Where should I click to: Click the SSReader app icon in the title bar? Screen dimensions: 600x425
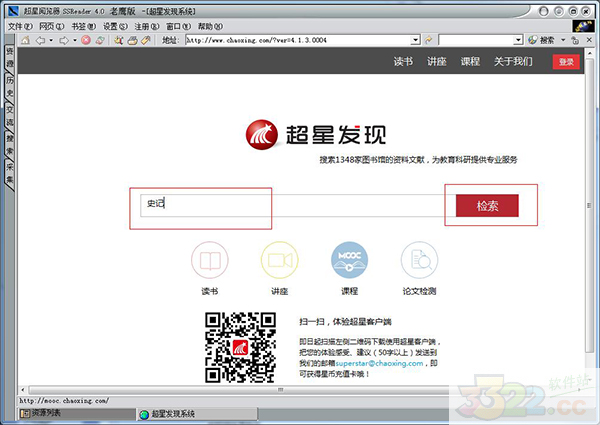13,11
